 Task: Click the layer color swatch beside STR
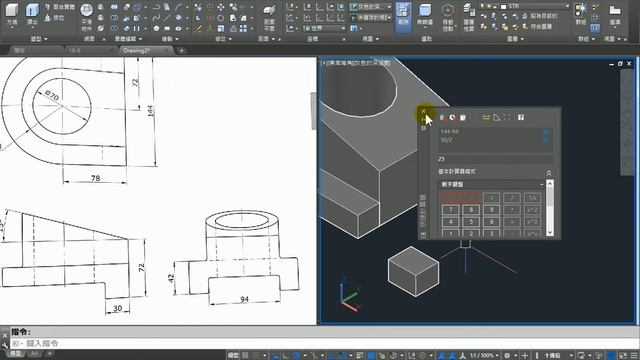(x=504, y=7)
